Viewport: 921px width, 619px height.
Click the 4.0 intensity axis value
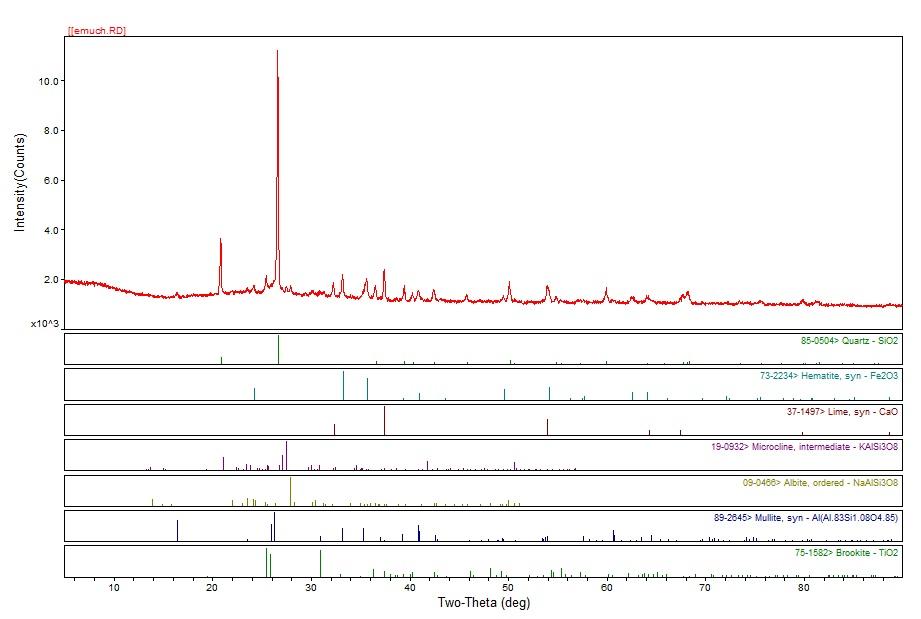pyautogui.click(x=51, y=230)
